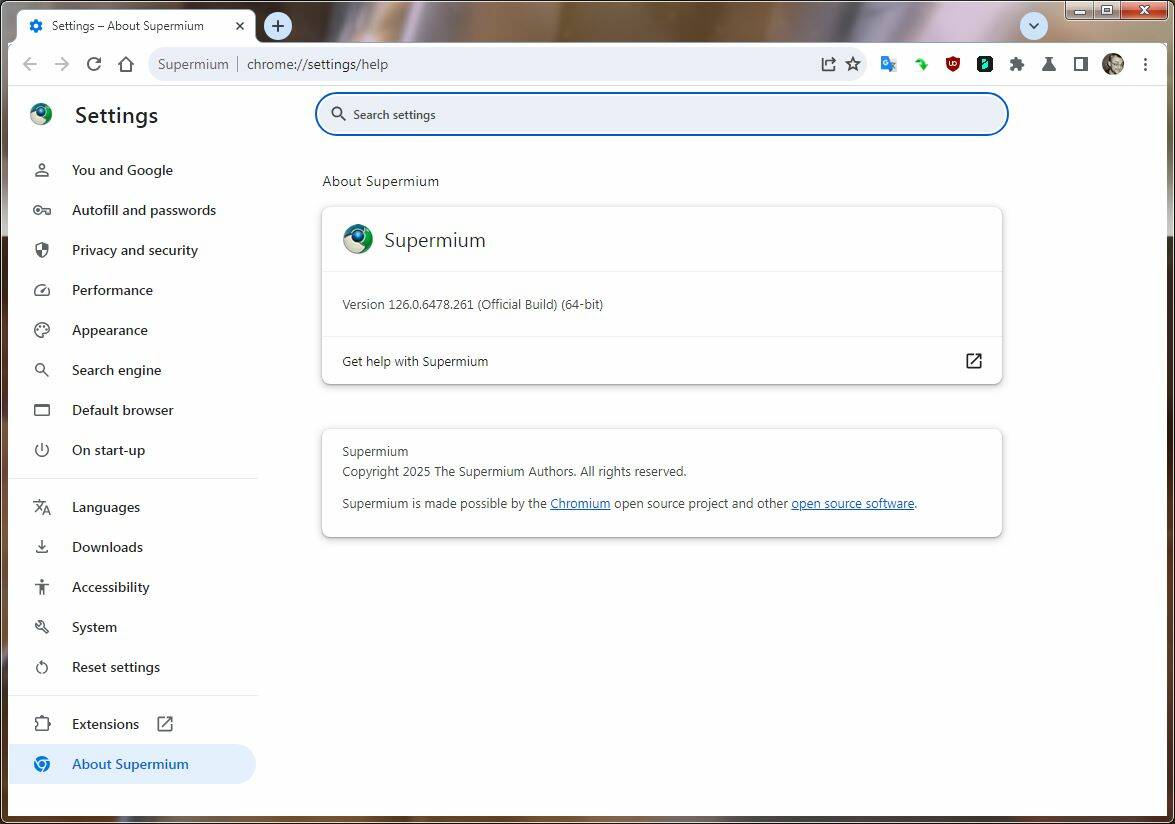Open the profile avatar menu
The image size is (1175, 824).
pos(1113,64)
